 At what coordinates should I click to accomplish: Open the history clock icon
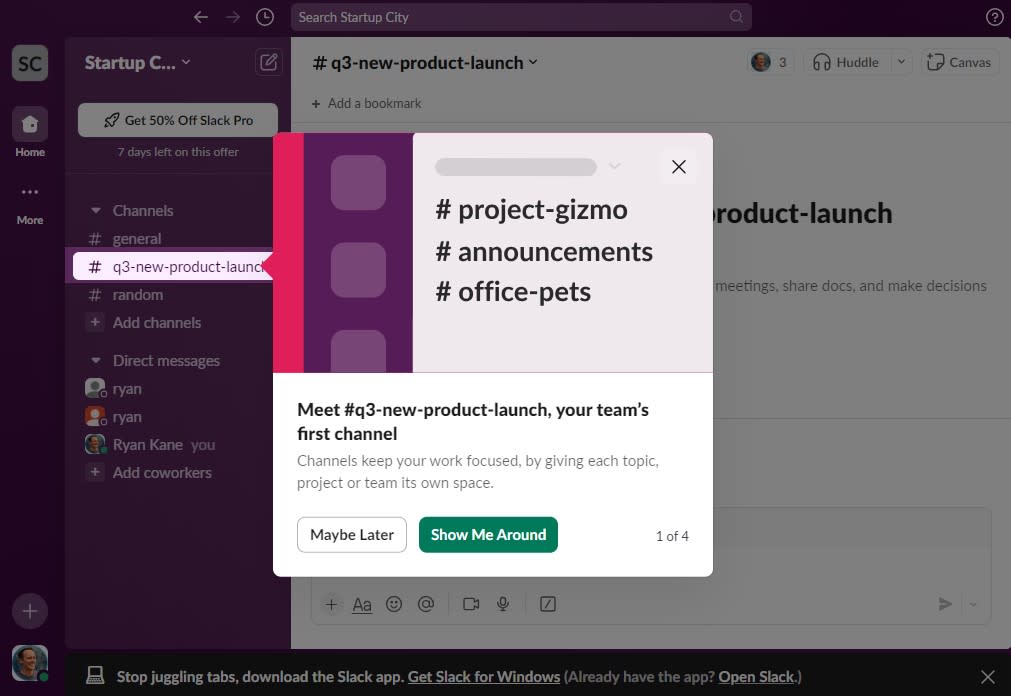tap(265, 17)
